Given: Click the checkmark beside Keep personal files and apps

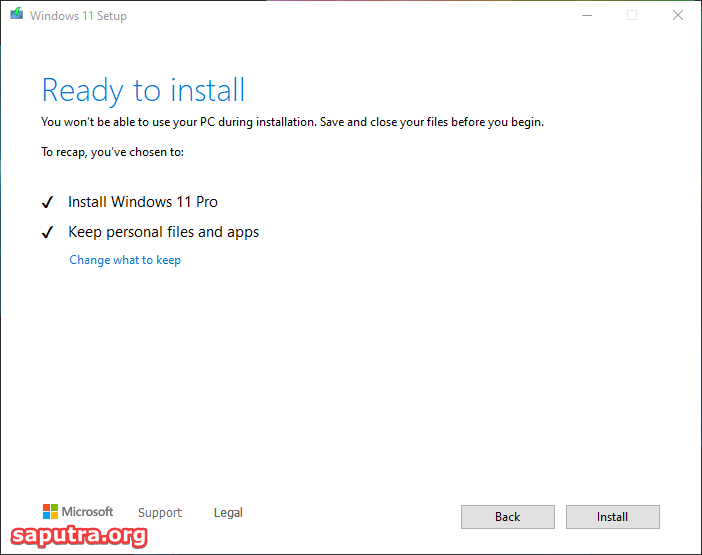Looking at the screenshot, I should [47, 232].
